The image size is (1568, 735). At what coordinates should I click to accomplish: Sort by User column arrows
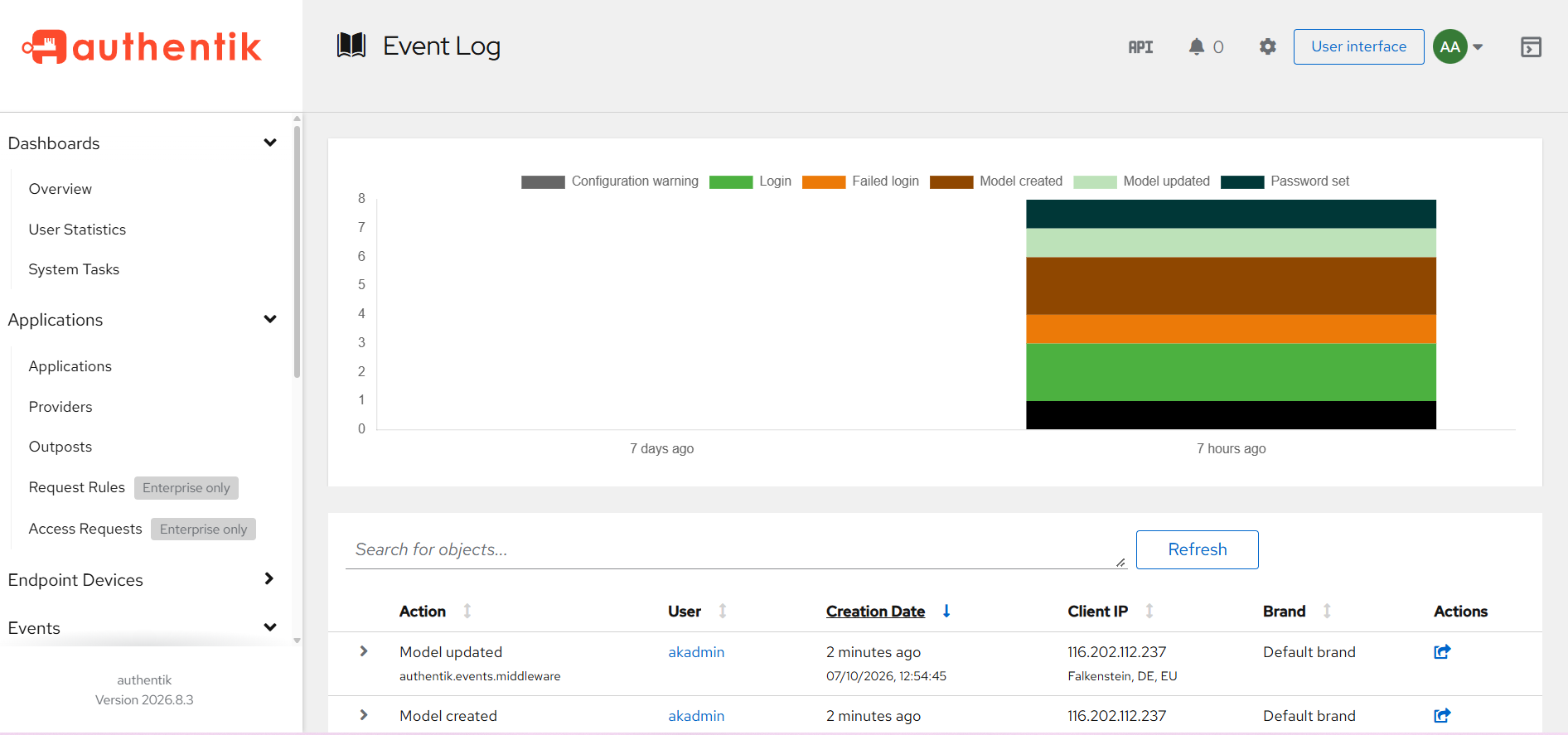coord(723,612)
